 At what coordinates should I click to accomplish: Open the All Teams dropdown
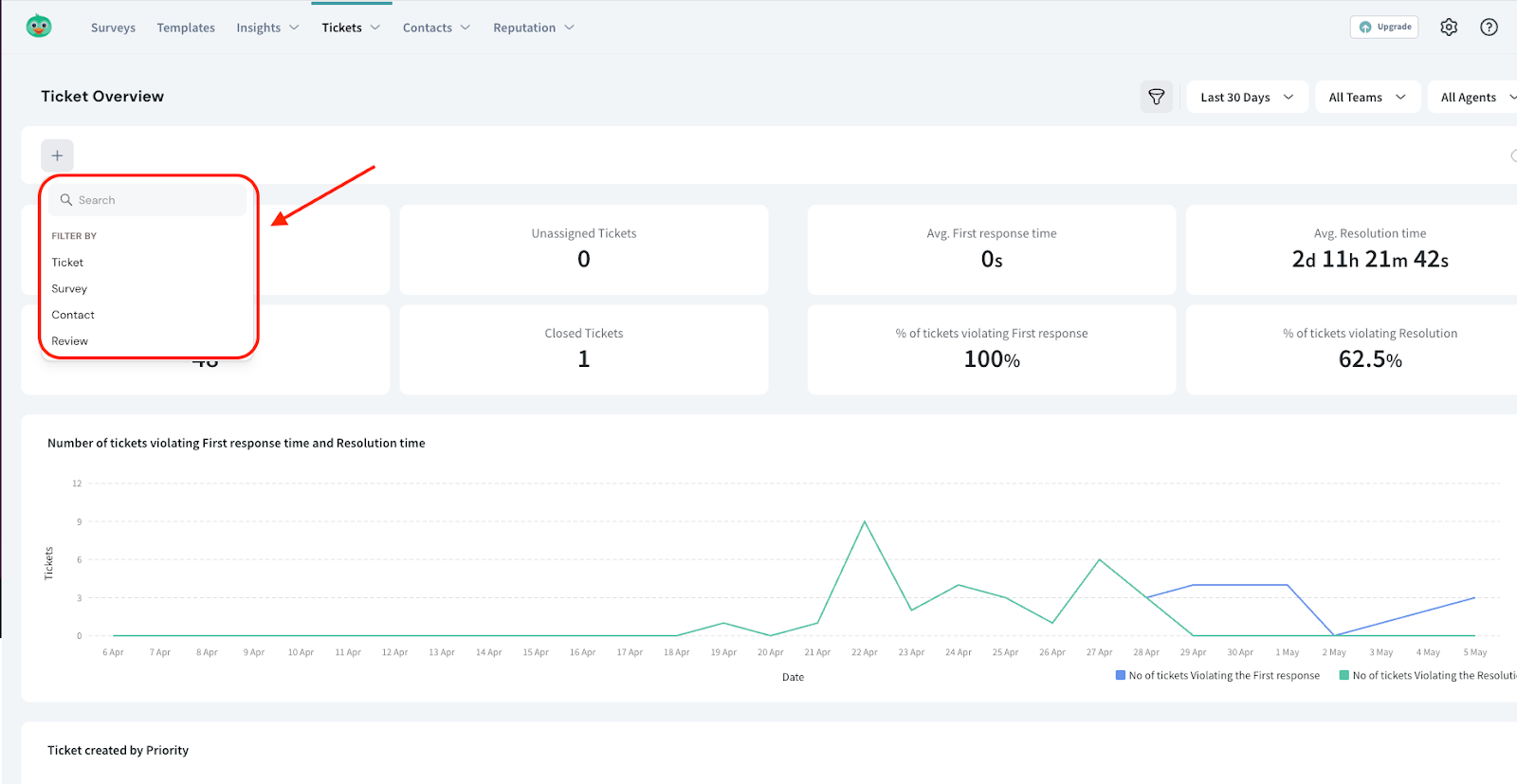(1366, 97)
